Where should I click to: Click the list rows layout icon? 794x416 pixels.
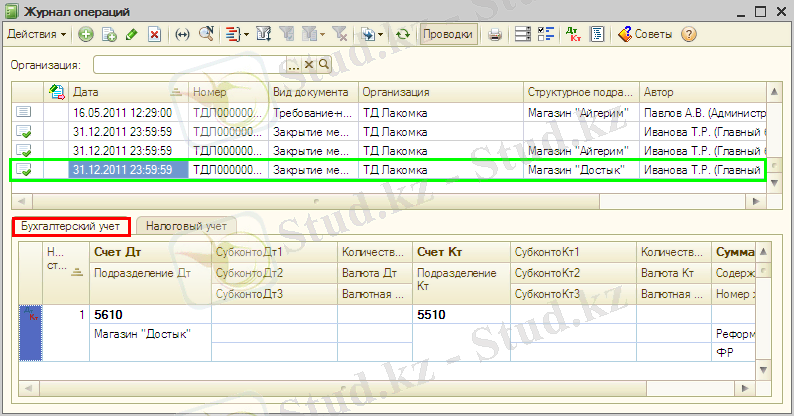point(523,34)
